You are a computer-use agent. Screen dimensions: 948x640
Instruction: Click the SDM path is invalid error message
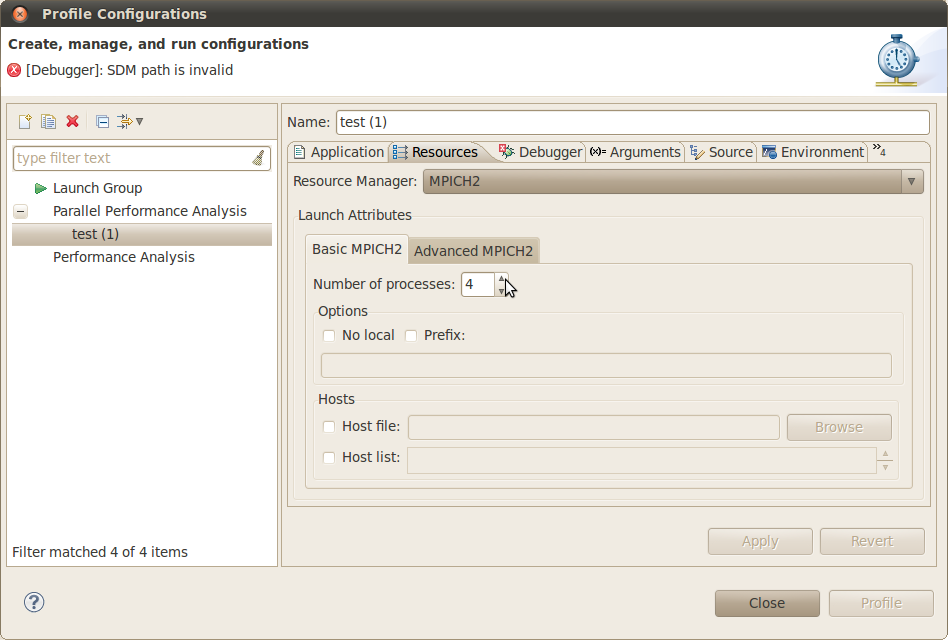[129, 70]
